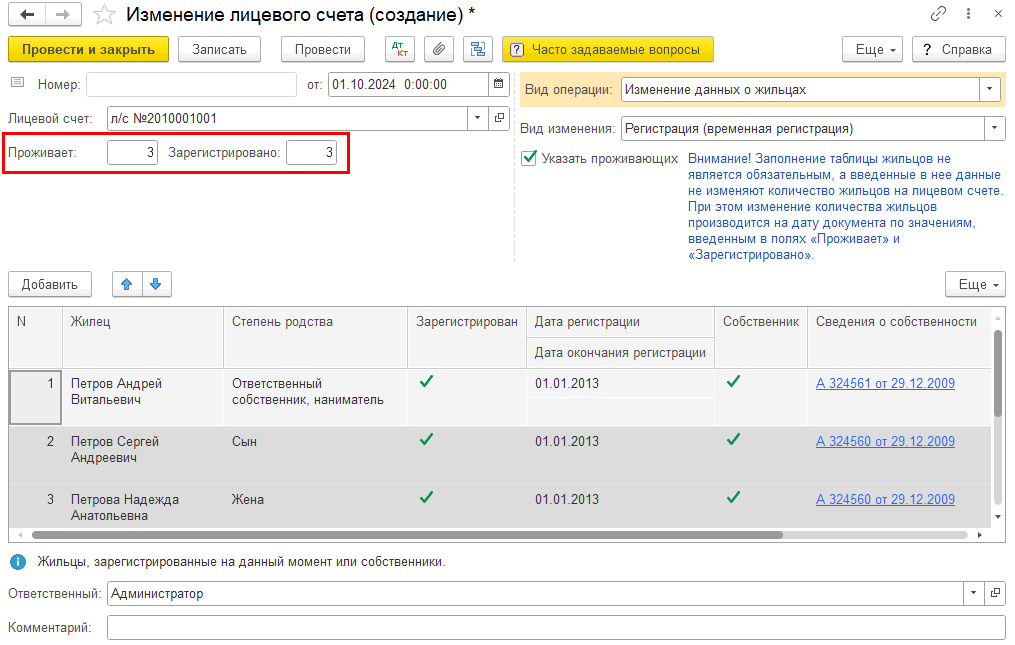This screenshot has width=1015, height=645.
Task: Expand the Вид изменения dropdown
Action: 994,129
